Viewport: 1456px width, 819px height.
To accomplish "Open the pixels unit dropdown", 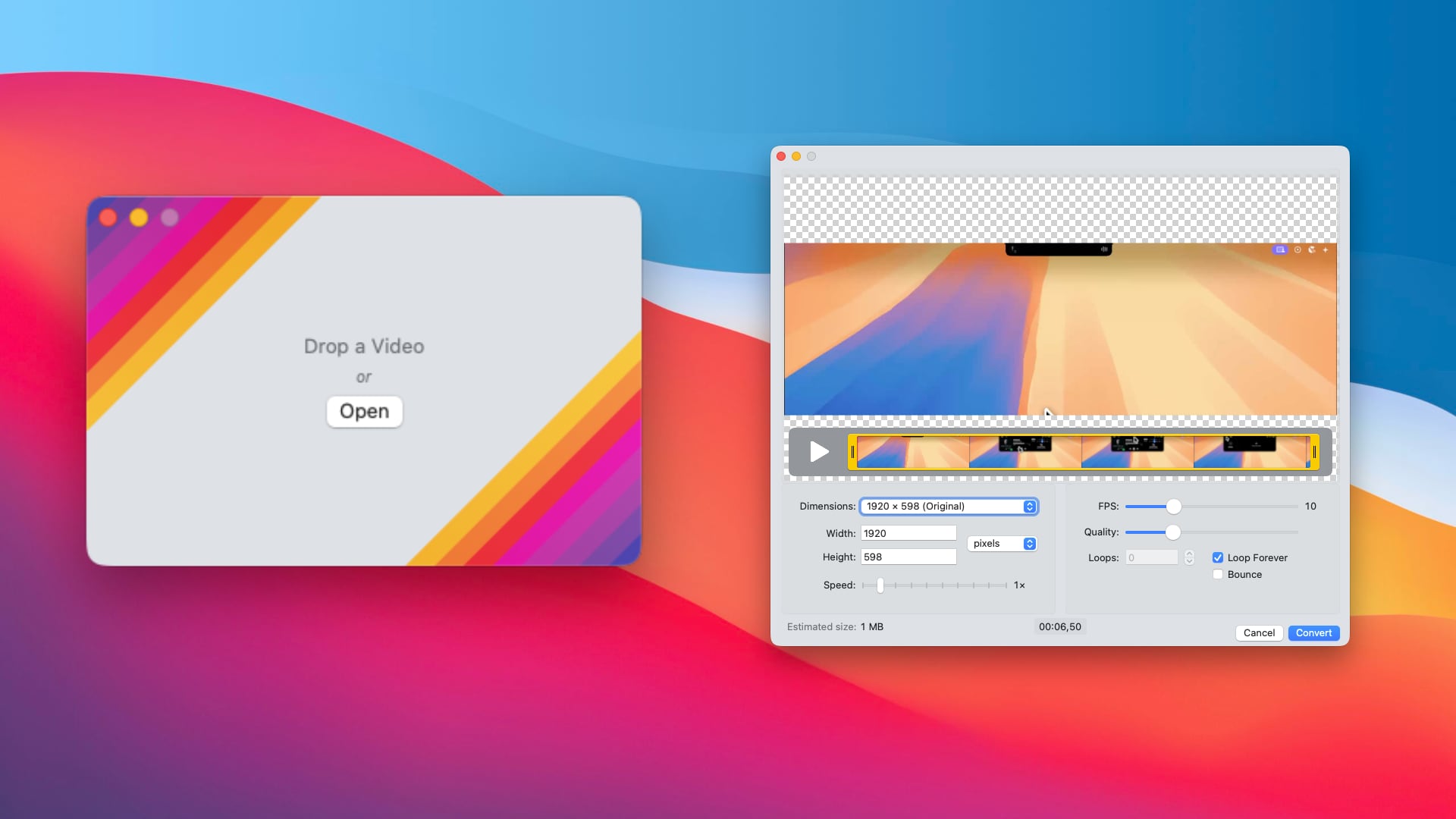I will [1003, 544].
